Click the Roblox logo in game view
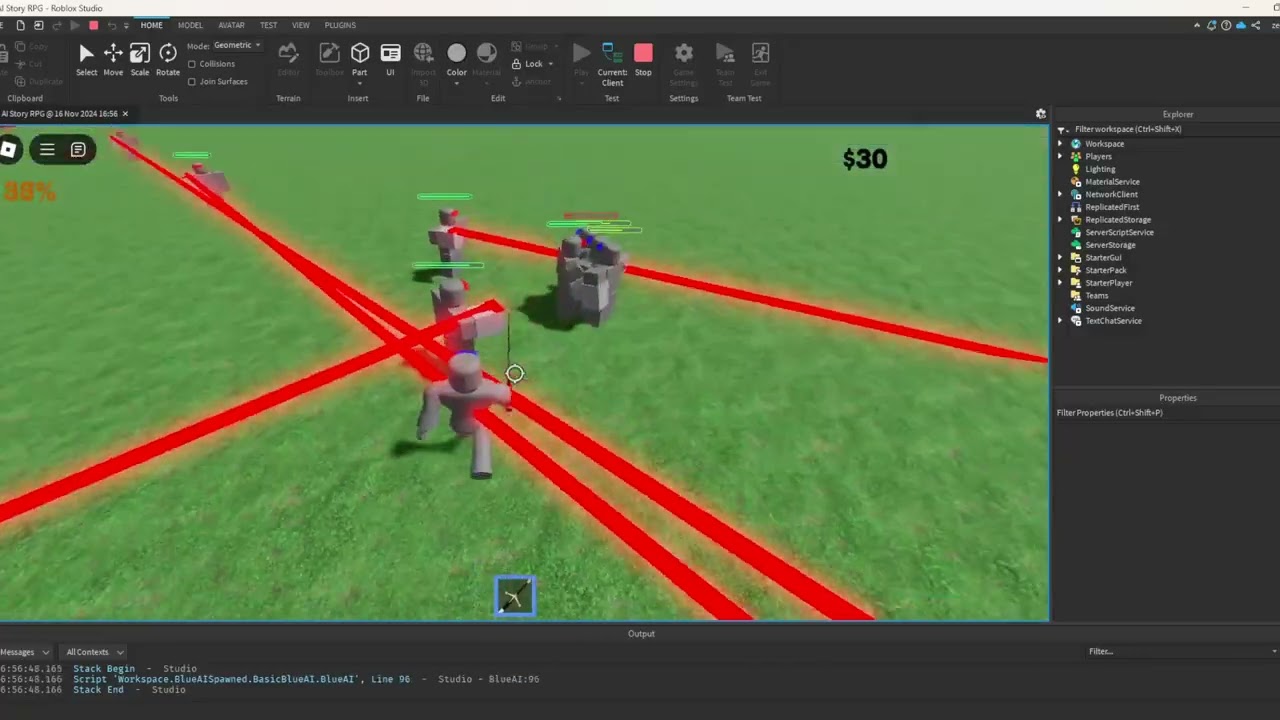 pos(8,150)
